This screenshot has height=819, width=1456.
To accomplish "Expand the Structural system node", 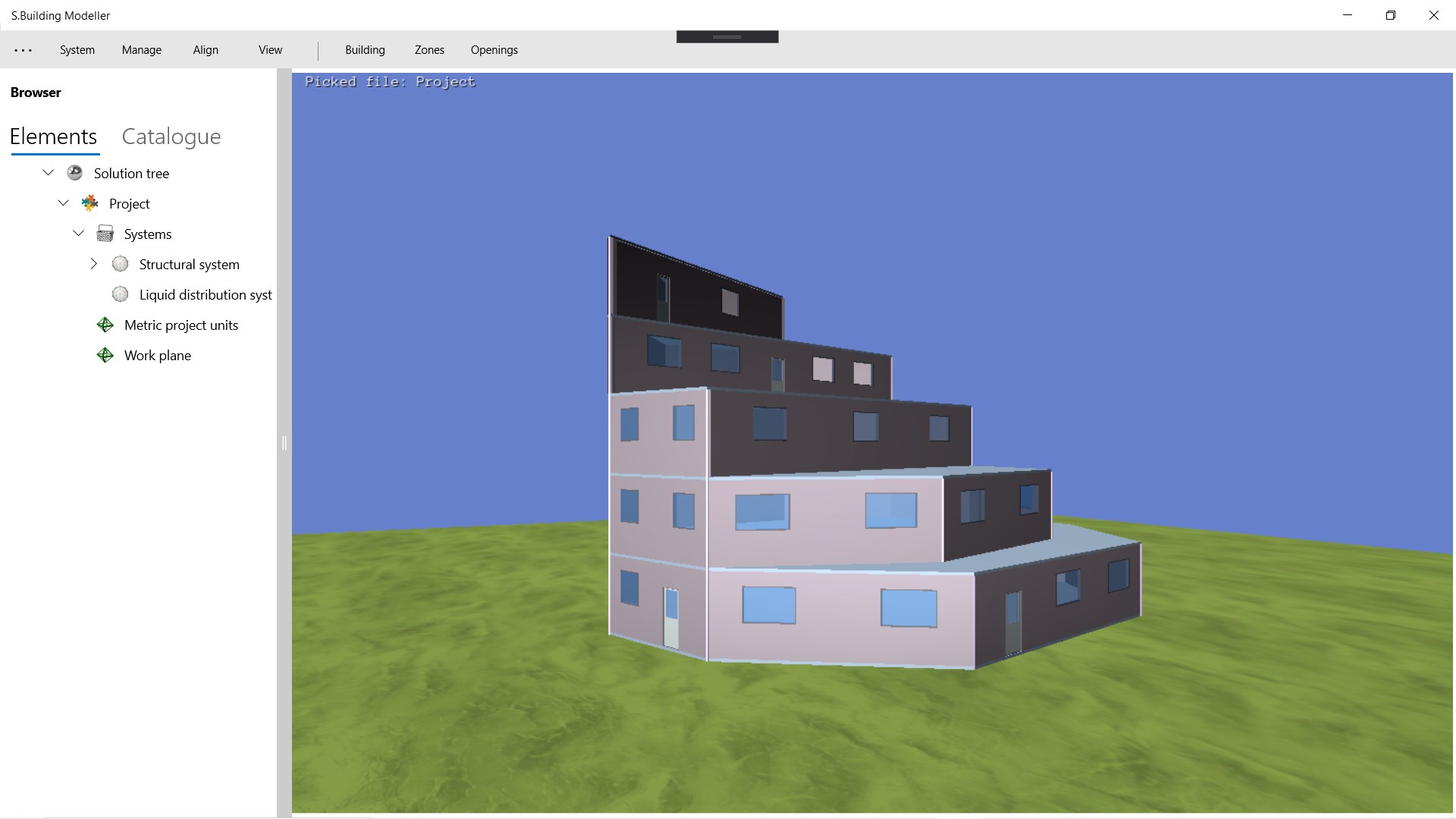I will tap(93, 264).
